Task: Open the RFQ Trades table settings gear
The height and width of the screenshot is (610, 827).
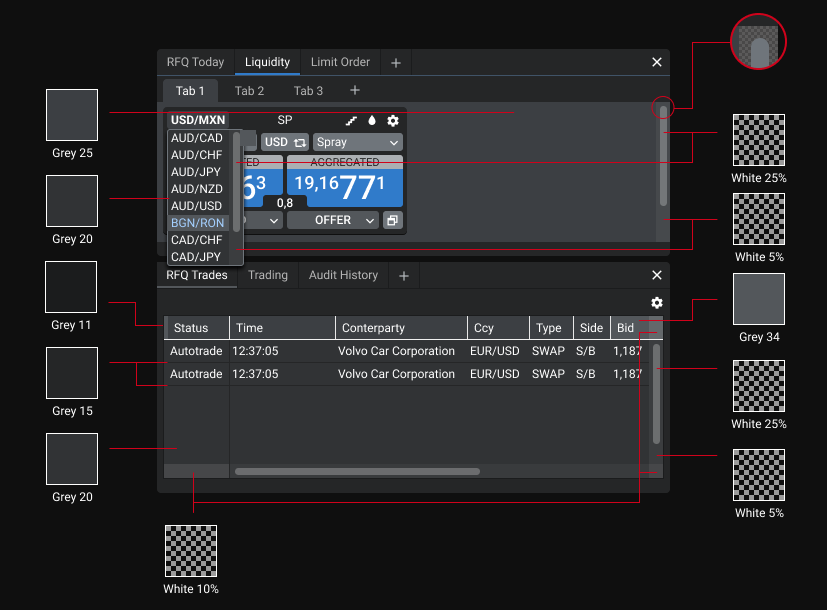Action: point(657,303)
